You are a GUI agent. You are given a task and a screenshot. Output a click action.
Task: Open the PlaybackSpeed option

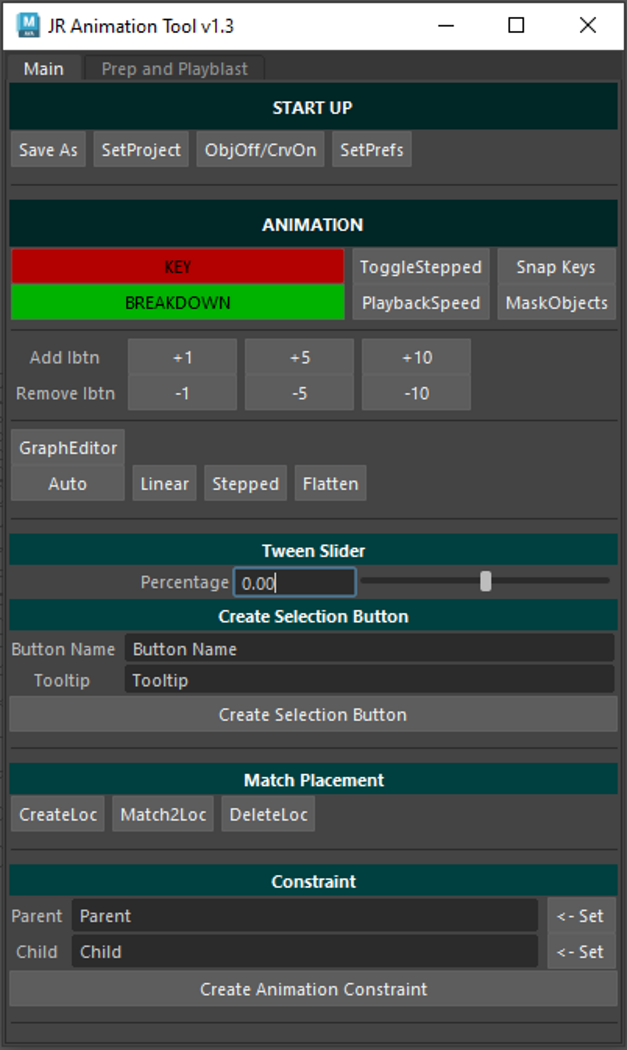(420, 303)
